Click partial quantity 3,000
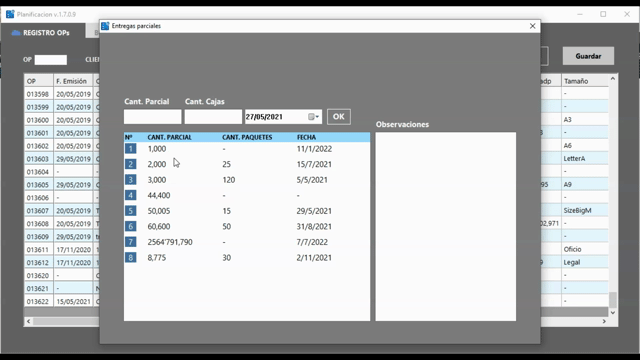Screen dimensions: 640x360 click(157, 180)
